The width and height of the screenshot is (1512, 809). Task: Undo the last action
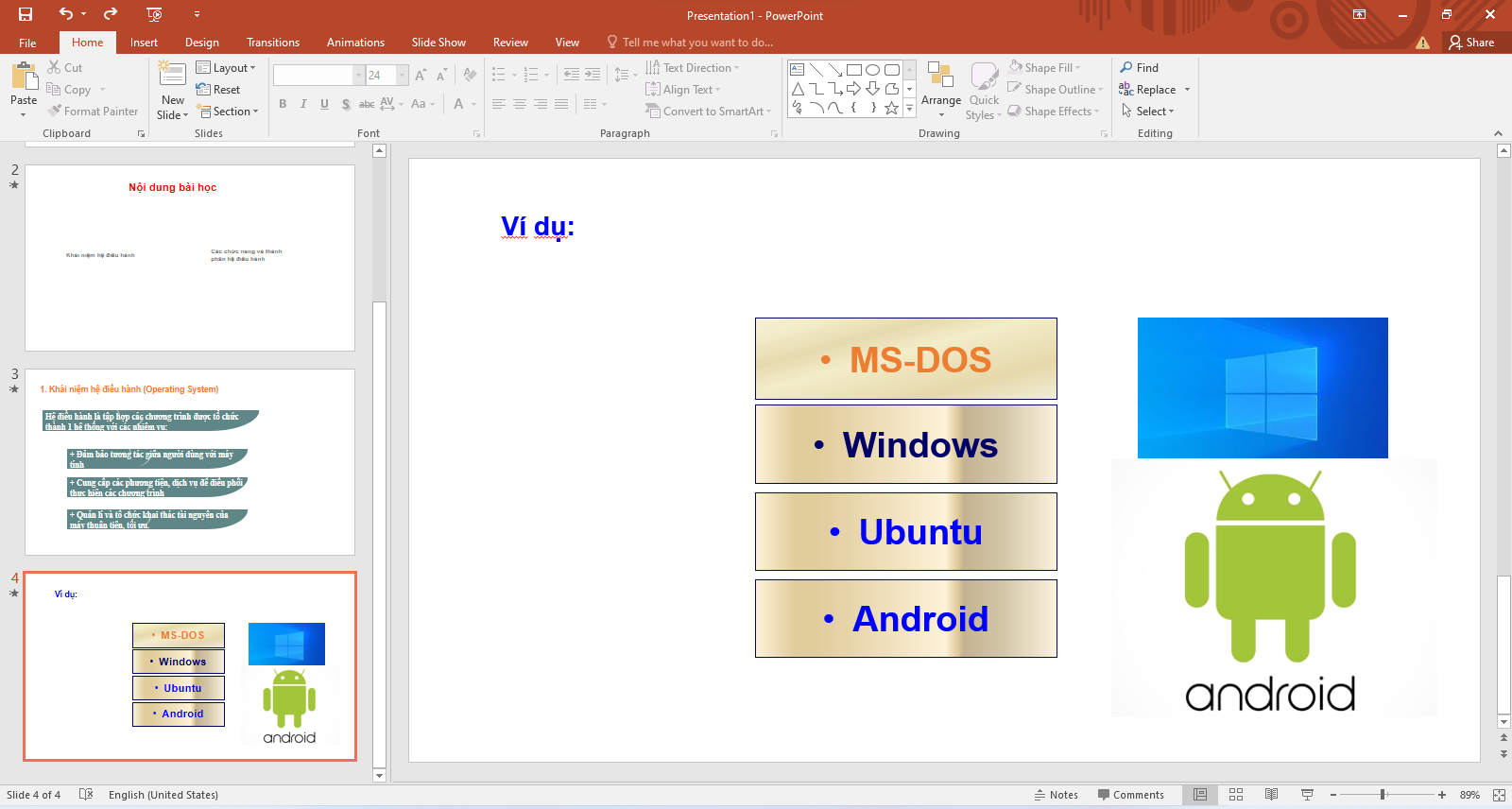[x=65, y=14]
